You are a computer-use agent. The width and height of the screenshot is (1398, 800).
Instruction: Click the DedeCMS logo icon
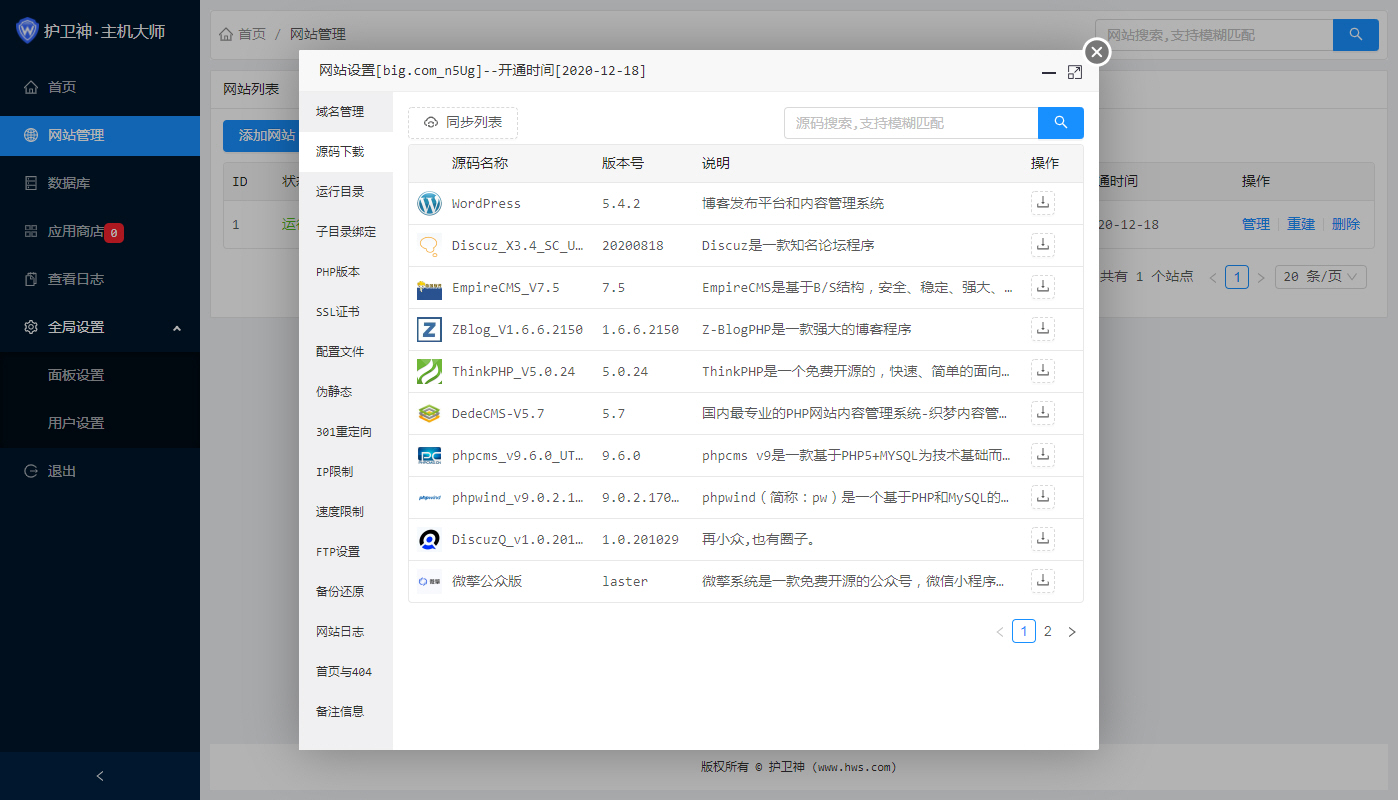(x=429, y=414)
